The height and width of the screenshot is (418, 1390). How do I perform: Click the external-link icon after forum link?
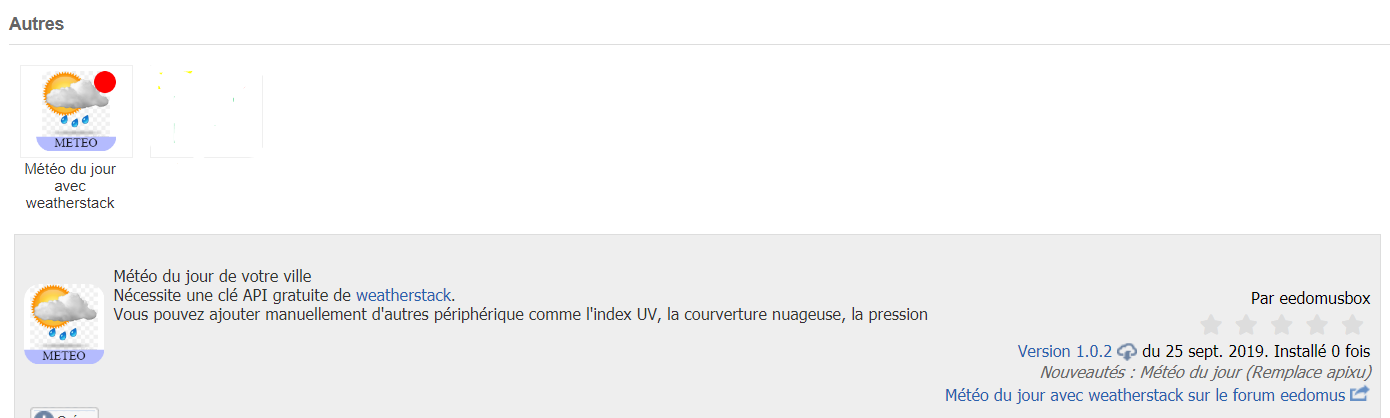point(1359,394)
